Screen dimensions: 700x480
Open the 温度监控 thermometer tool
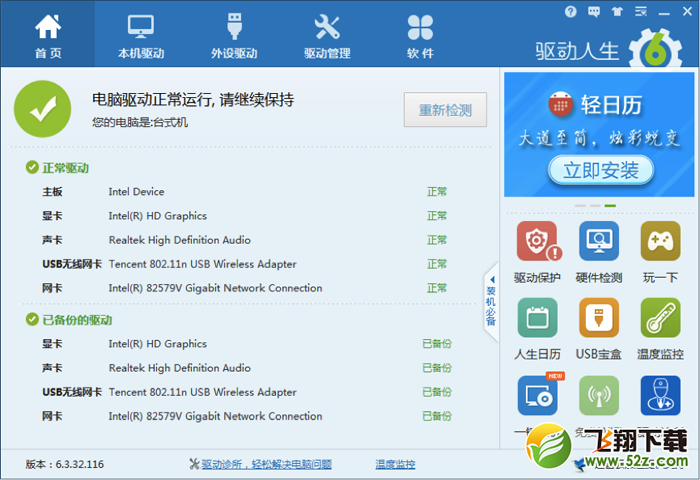(x=660, y=330)
